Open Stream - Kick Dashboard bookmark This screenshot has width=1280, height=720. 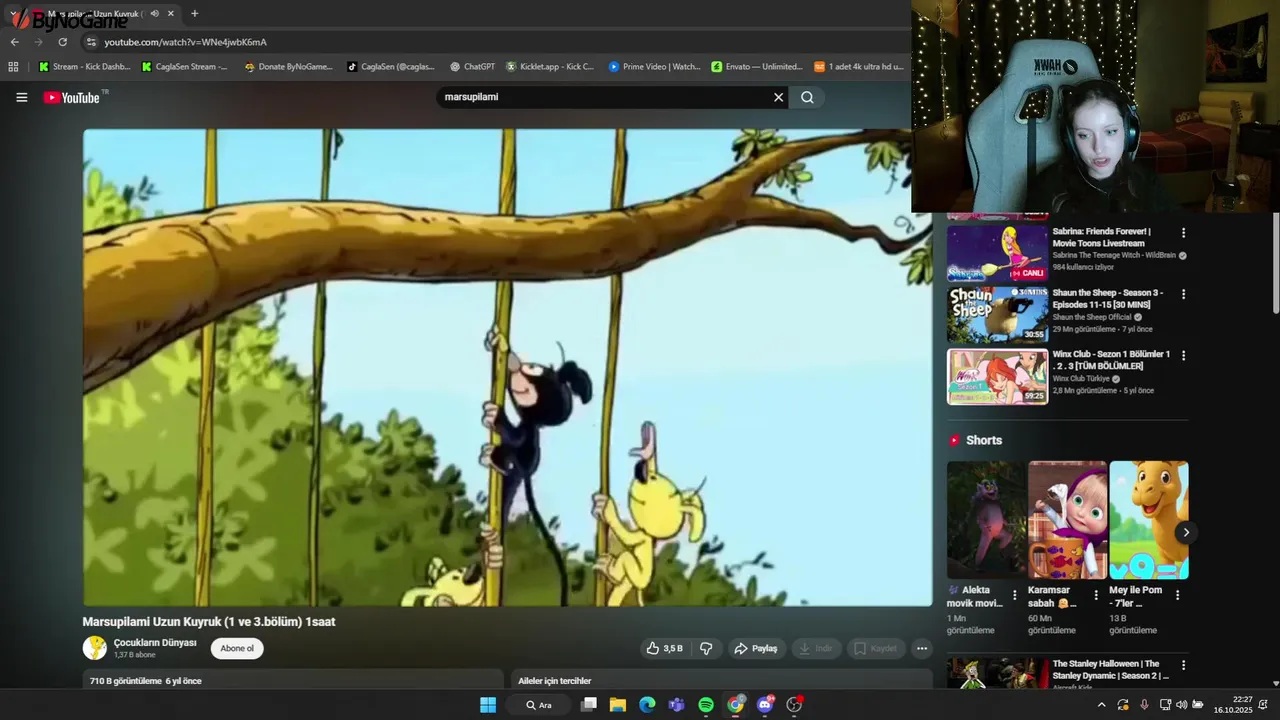(x=84, y=67)
